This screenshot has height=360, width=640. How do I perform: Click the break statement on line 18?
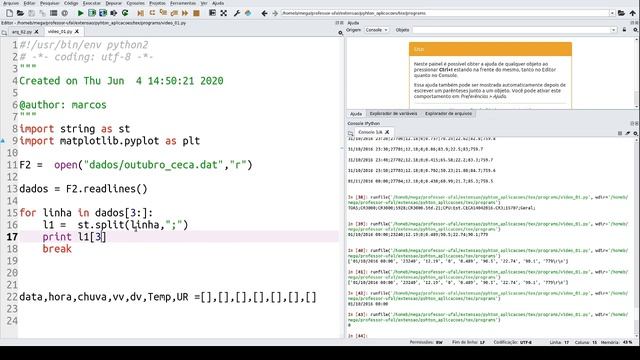57,249
